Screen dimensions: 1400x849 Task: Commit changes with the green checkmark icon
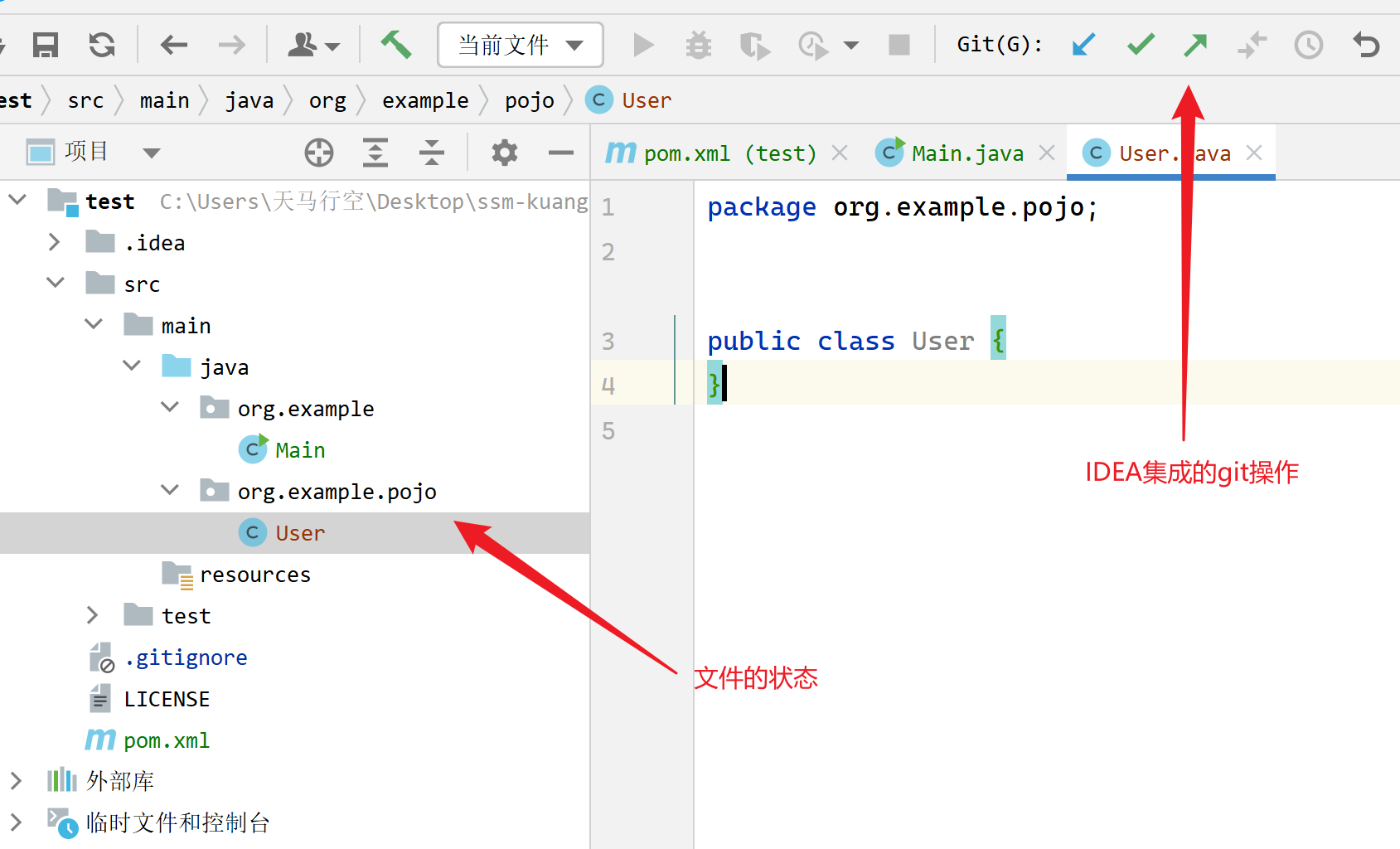tap(1141, 45)
